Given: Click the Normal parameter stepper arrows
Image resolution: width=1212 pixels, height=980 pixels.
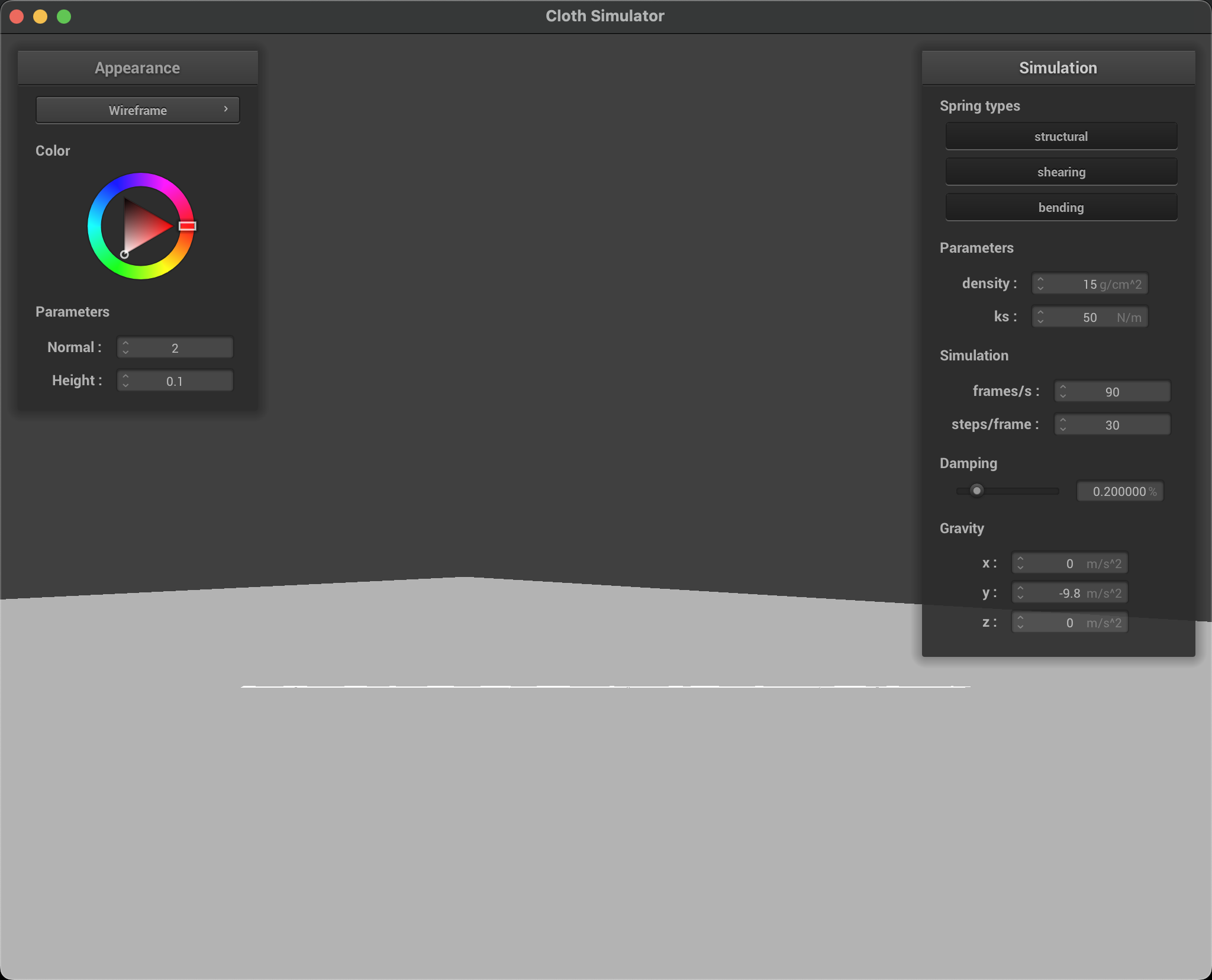Looking at the screenshot, I should point(125,348).
